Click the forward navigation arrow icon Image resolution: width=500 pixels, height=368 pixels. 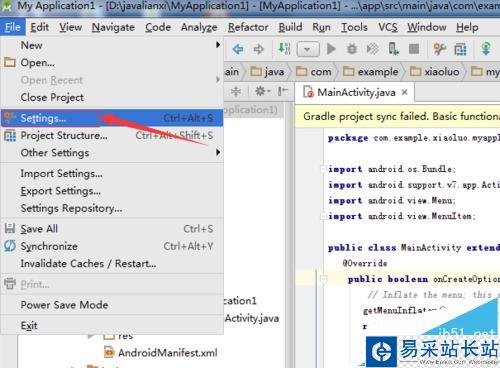point(258,49)
